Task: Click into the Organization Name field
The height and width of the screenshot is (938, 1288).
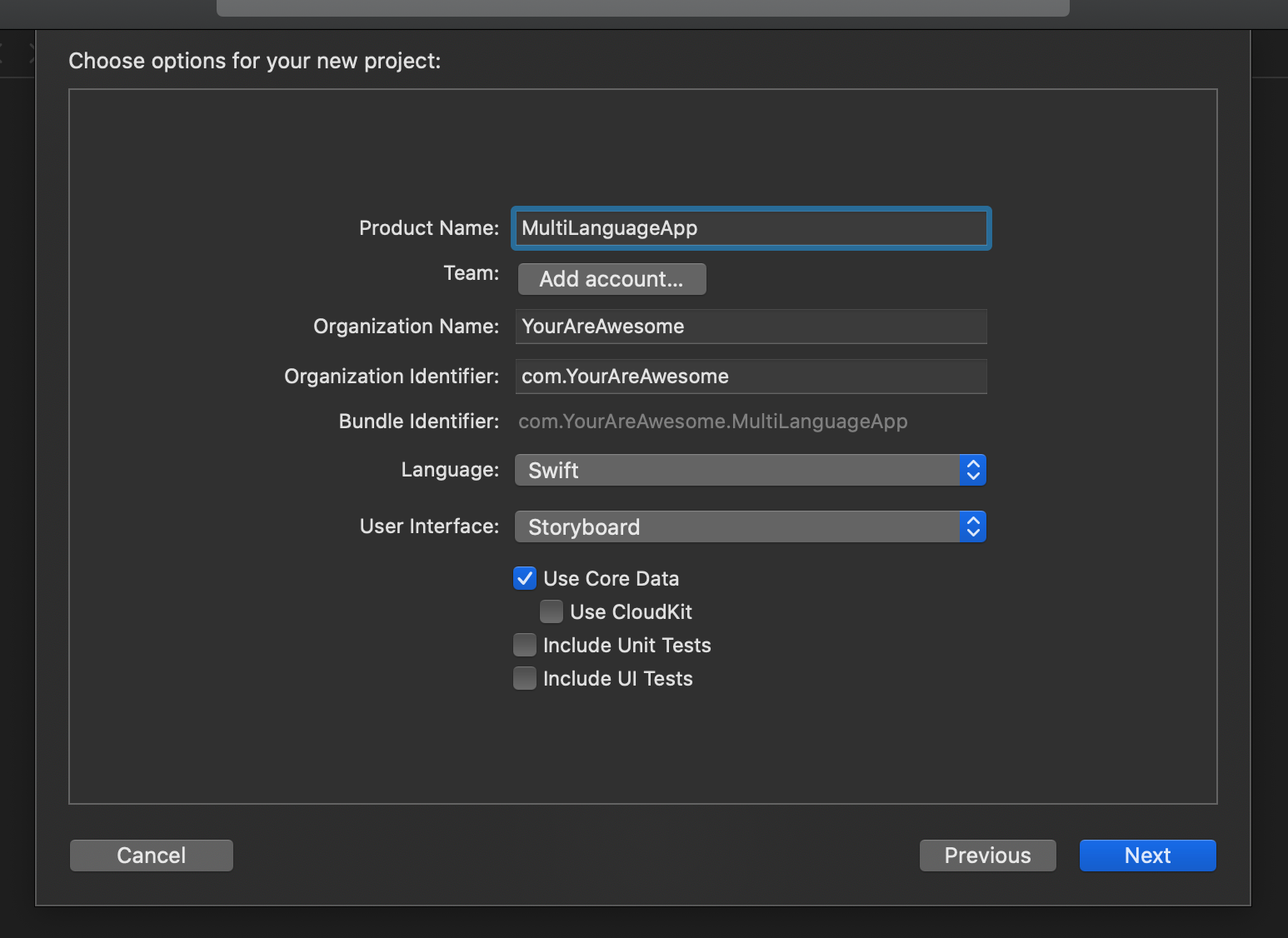Action: click(x=751, y=327)
